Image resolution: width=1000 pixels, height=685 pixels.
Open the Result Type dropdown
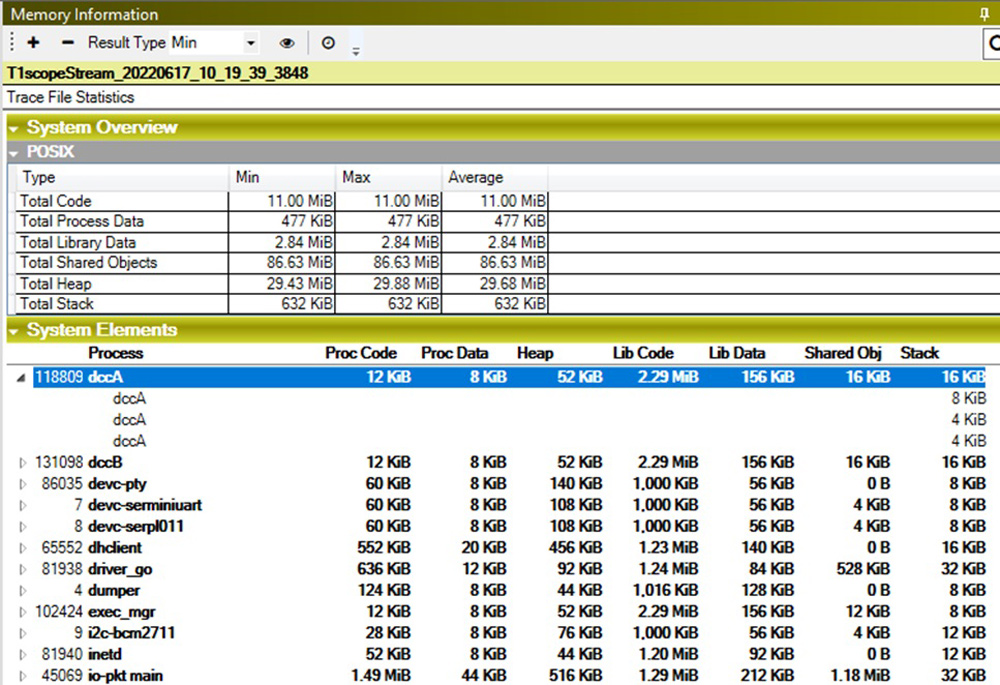point(250,43)
